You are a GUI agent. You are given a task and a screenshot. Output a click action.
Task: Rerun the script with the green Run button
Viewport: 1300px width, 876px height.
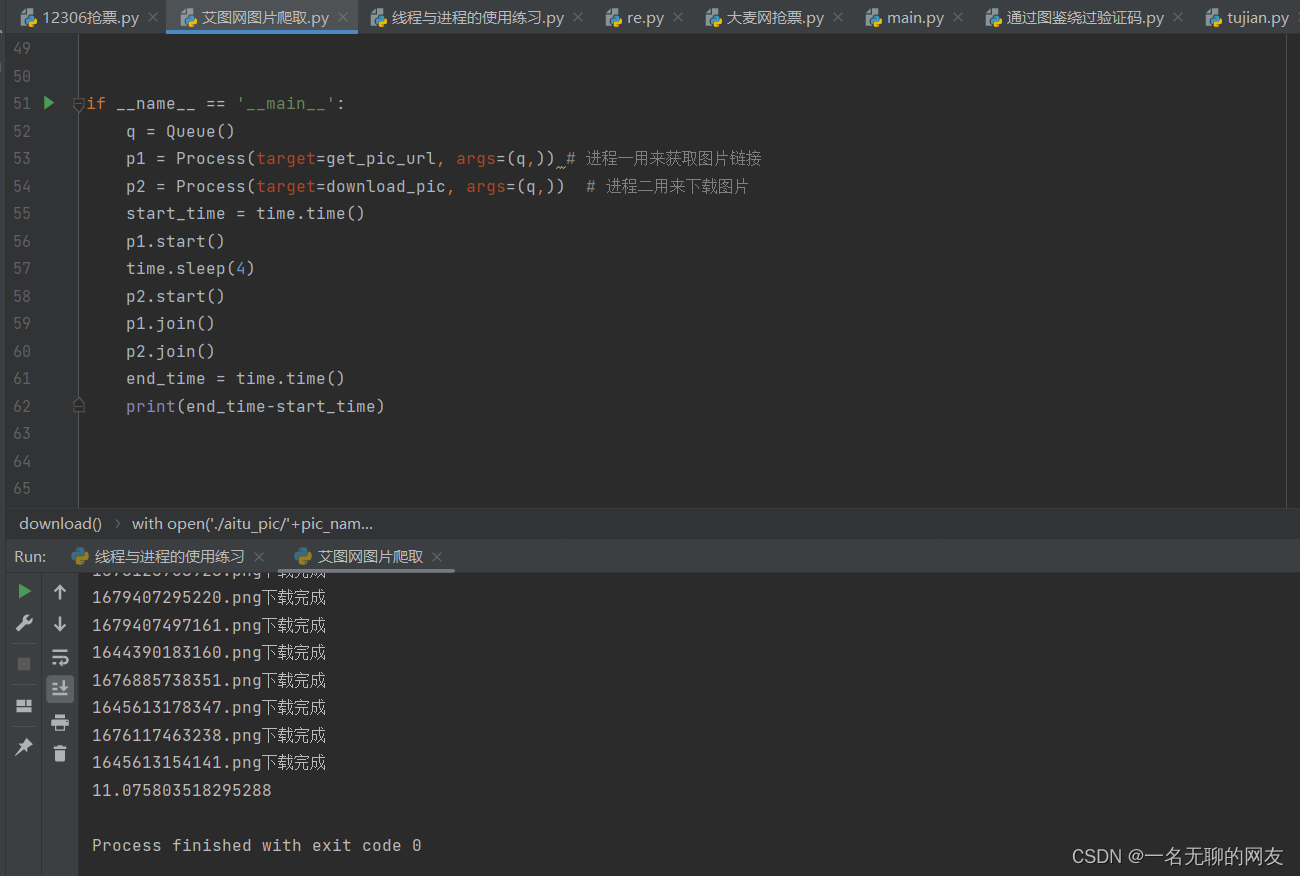pyautogui.click(x=24, y=592)
